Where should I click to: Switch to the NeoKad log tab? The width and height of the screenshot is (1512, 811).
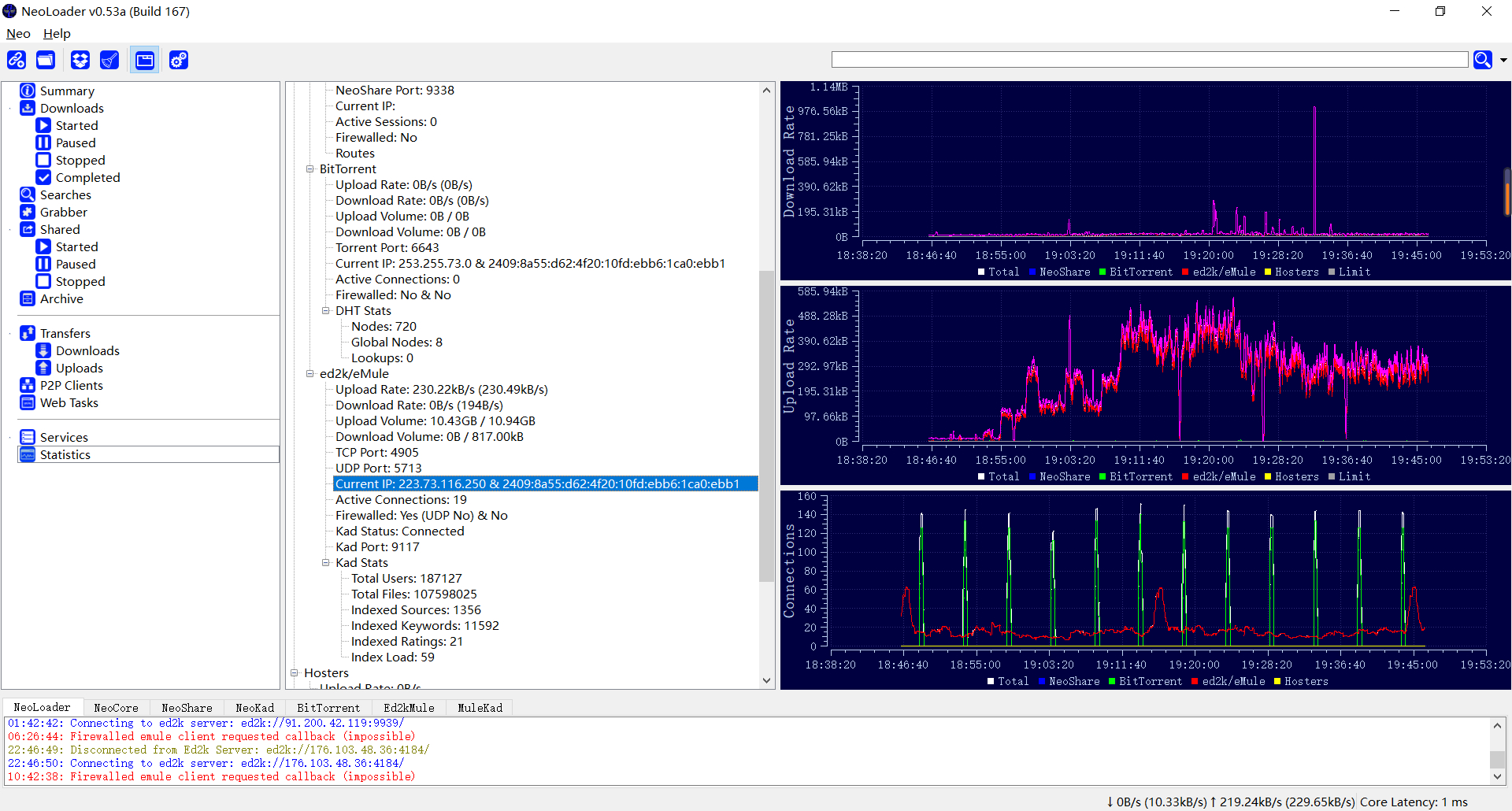click(x=254, y=707)
